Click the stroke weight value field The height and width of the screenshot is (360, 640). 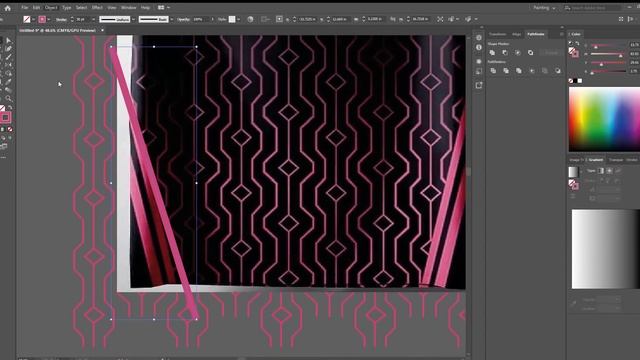point(82,19)
